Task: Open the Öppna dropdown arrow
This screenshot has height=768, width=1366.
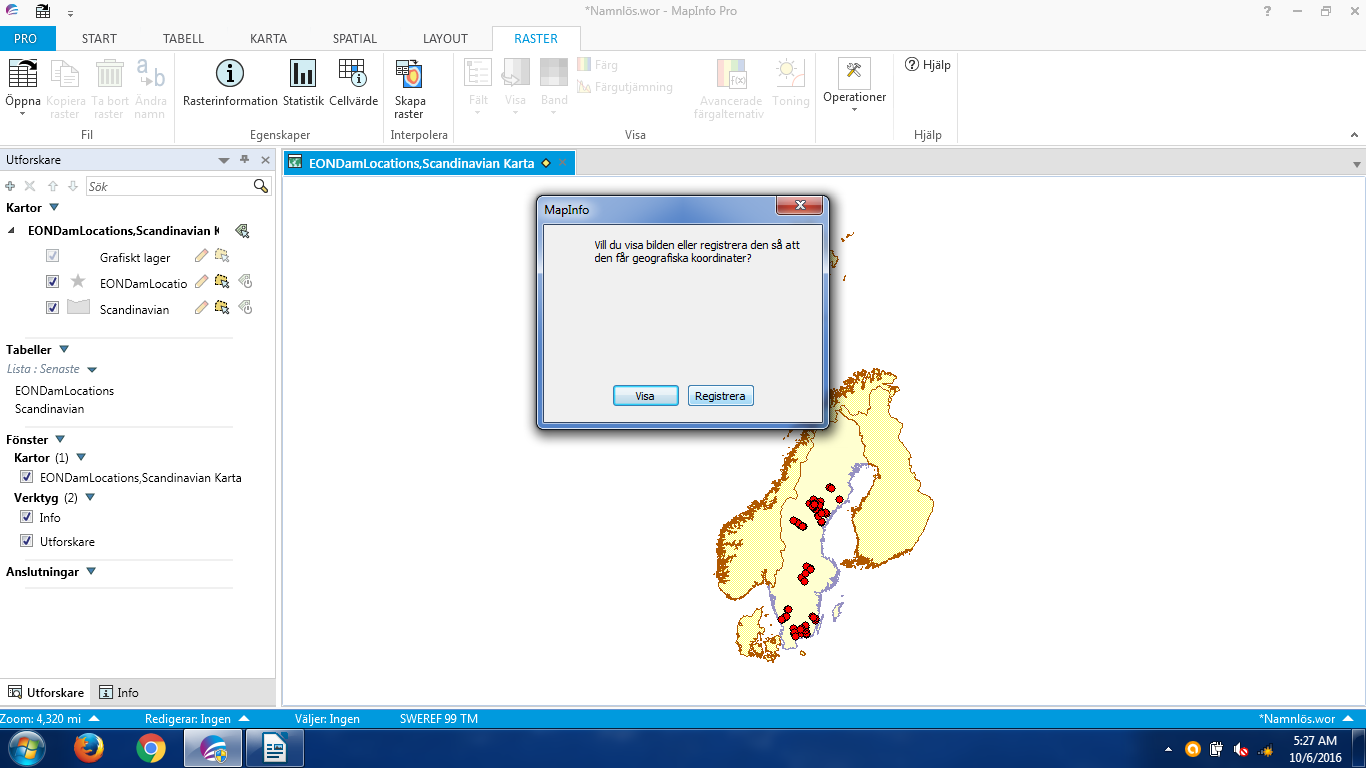Action: 22,113
